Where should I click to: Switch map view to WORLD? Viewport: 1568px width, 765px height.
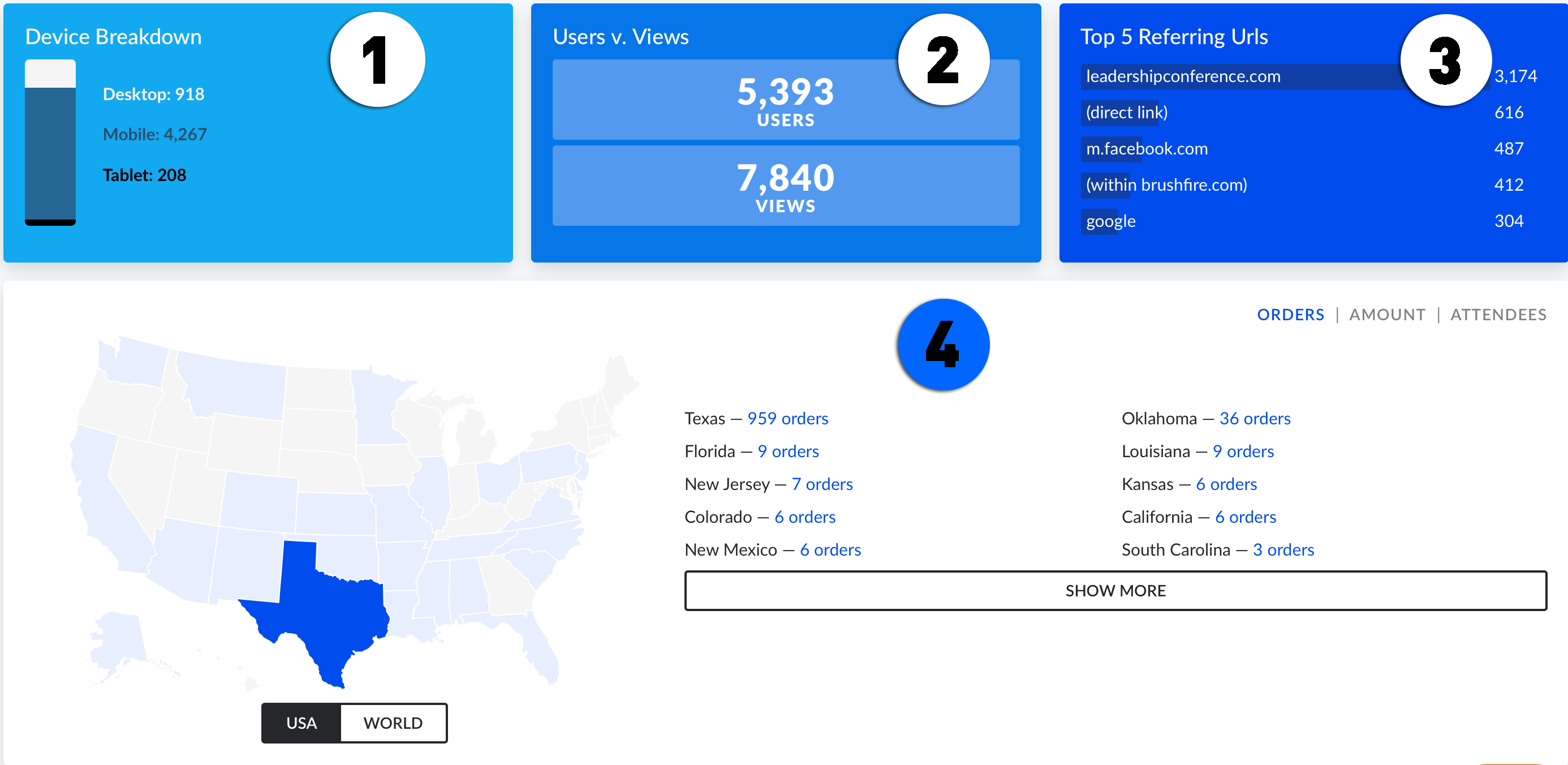click(393, 723)
